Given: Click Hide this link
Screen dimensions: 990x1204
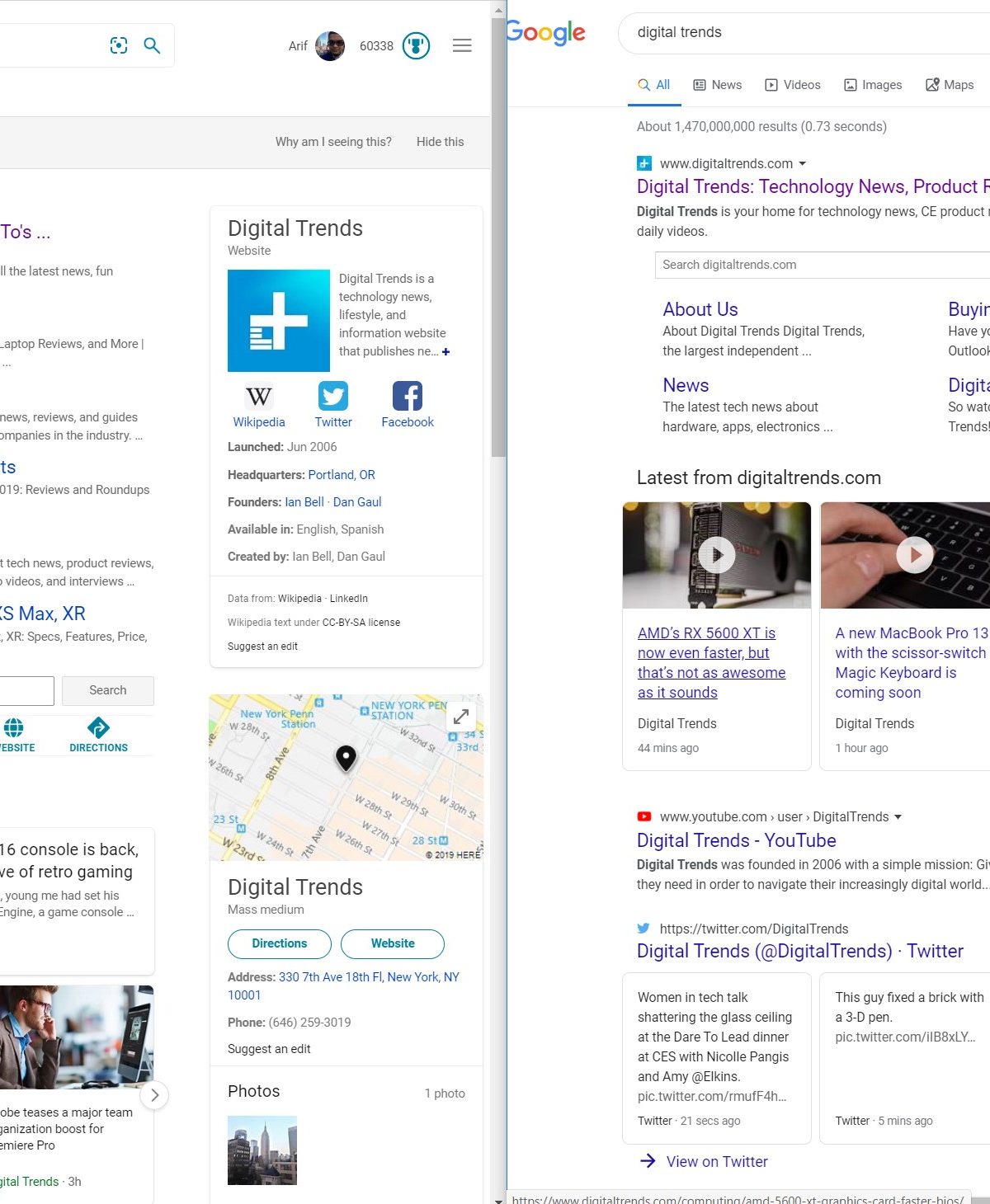Looking at the screenshot, I should click(440, 142).
